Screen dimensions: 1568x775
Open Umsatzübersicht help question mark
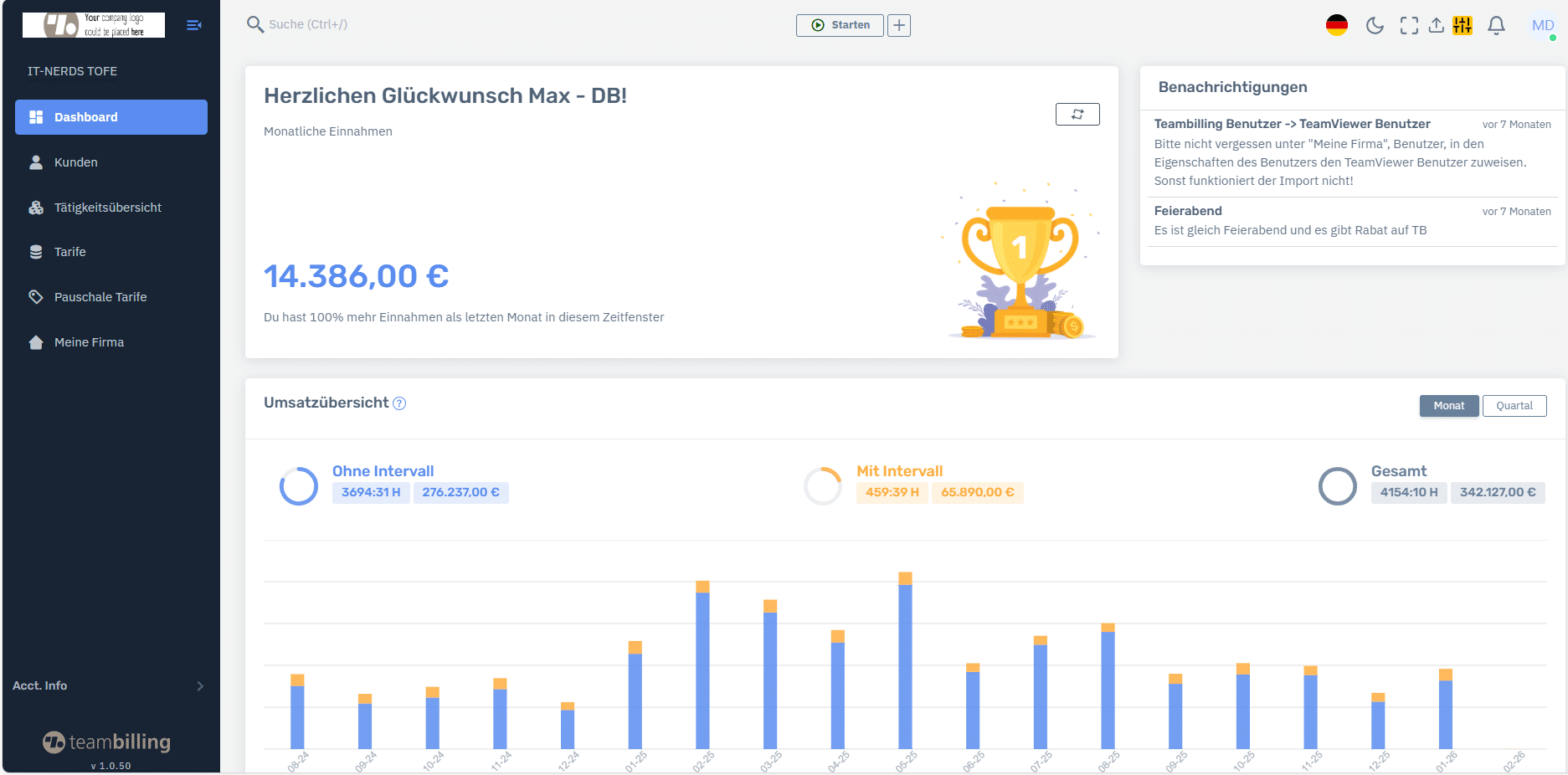coord(399,403)
